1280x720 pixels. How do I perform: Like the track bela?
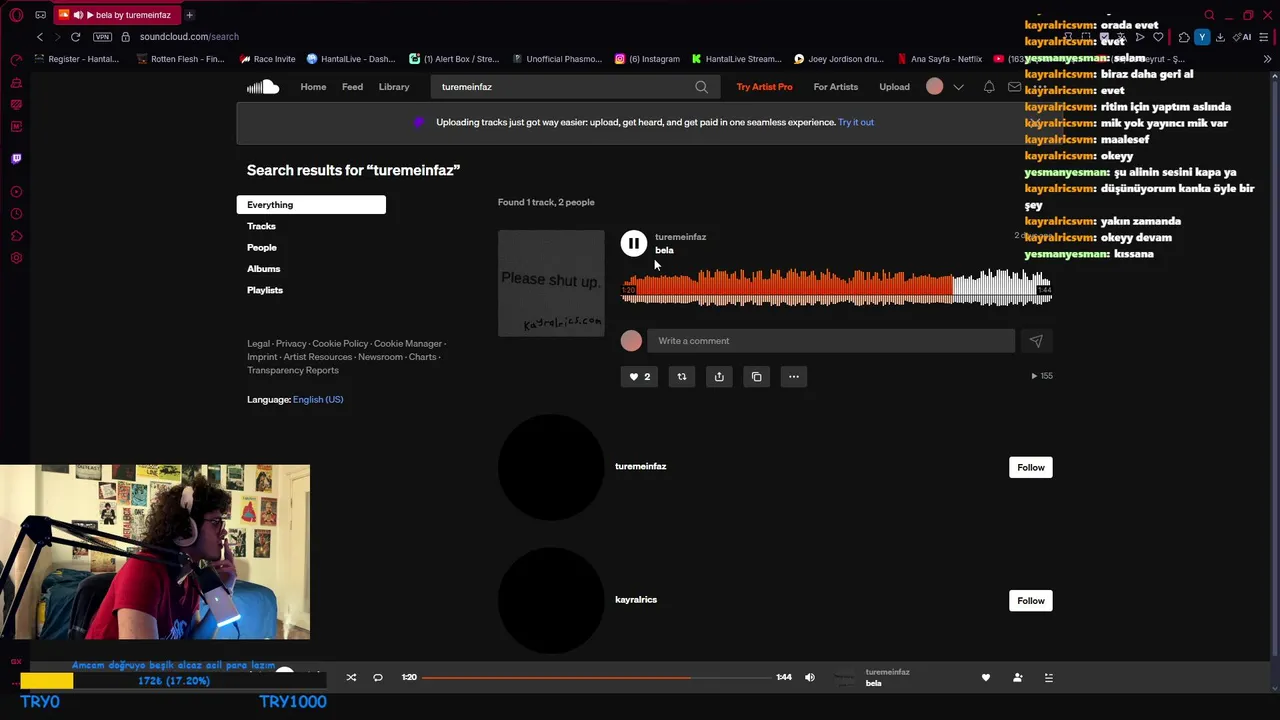click(639, 377)
